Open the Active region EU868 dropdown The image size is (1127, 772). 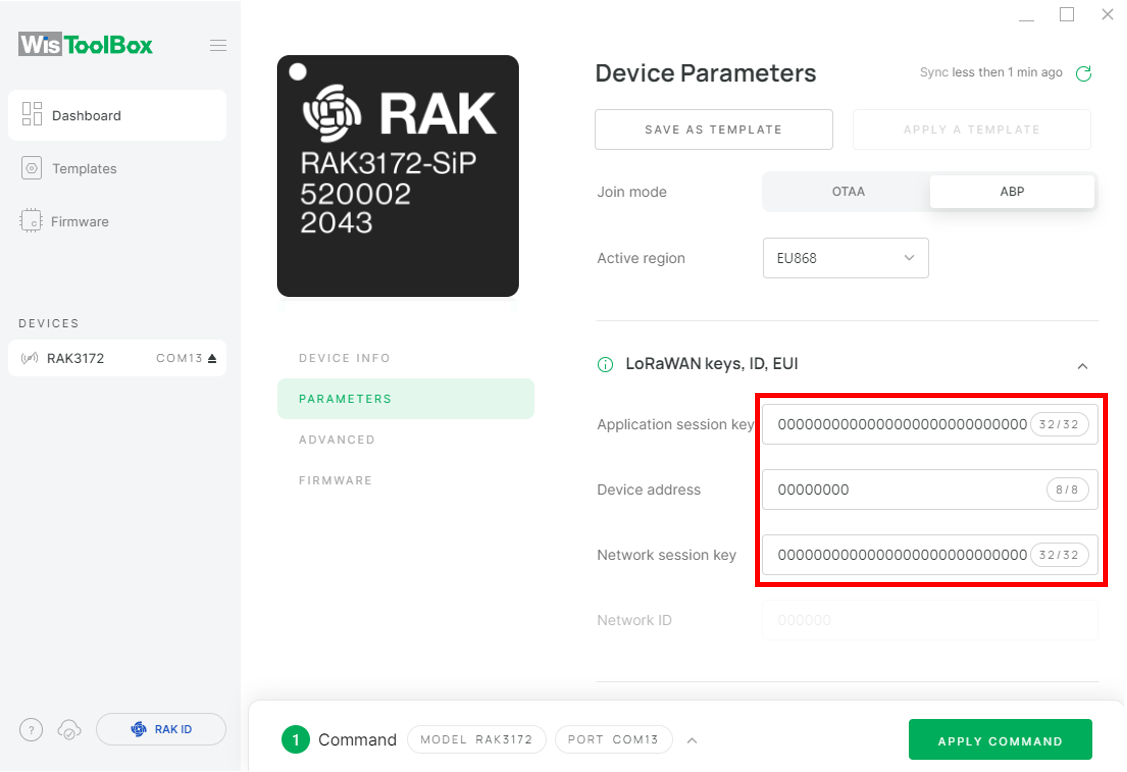click(846, 258)
